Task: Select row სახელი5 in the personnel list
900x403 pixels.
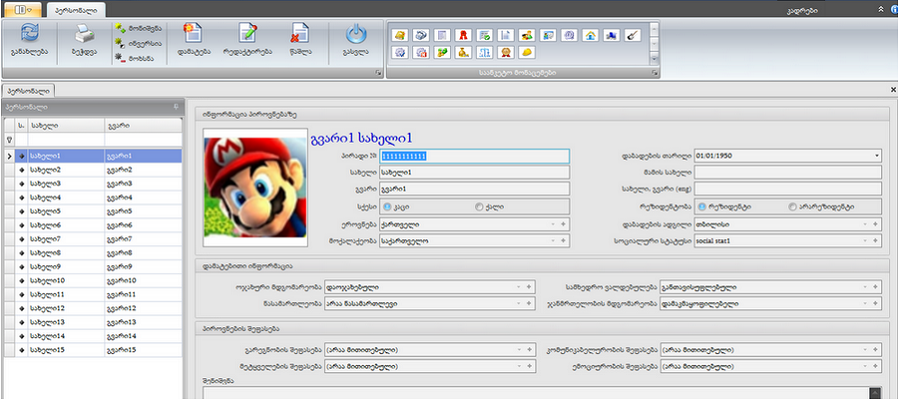Action: point(60,212)
